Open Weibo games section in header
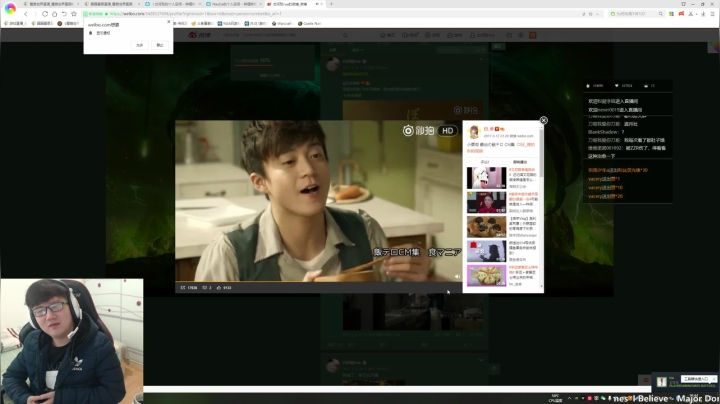720x404 pixels. coord(454,35)
